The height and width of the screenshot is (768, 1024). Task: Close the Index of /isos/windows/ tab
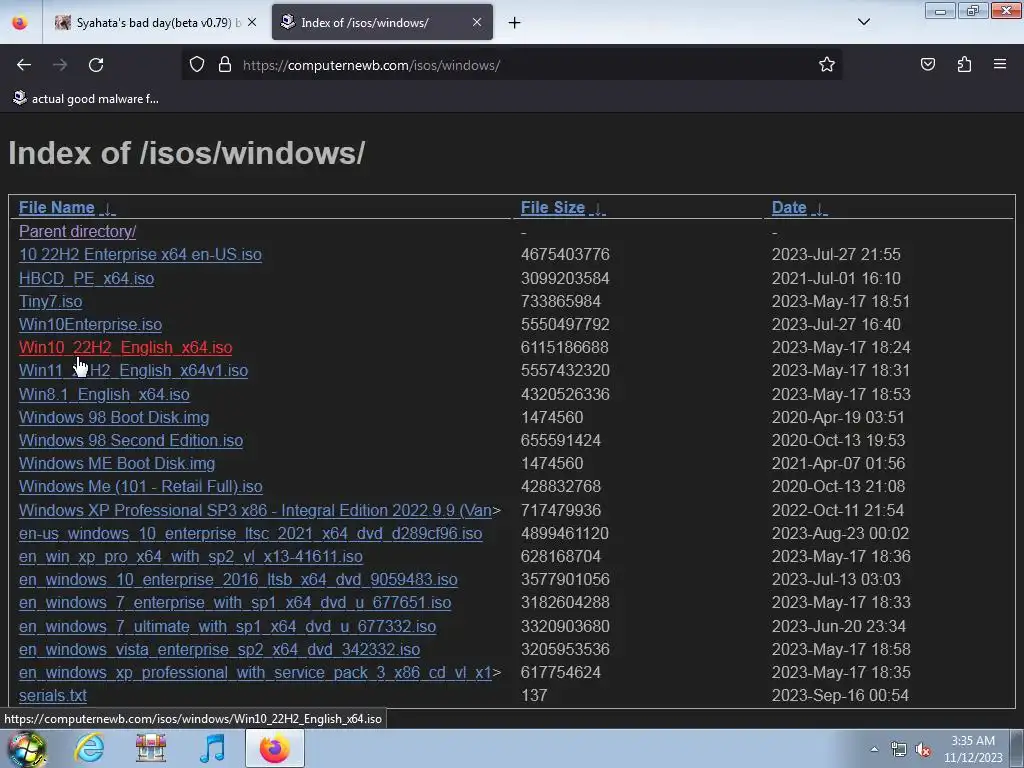[477, 22]
